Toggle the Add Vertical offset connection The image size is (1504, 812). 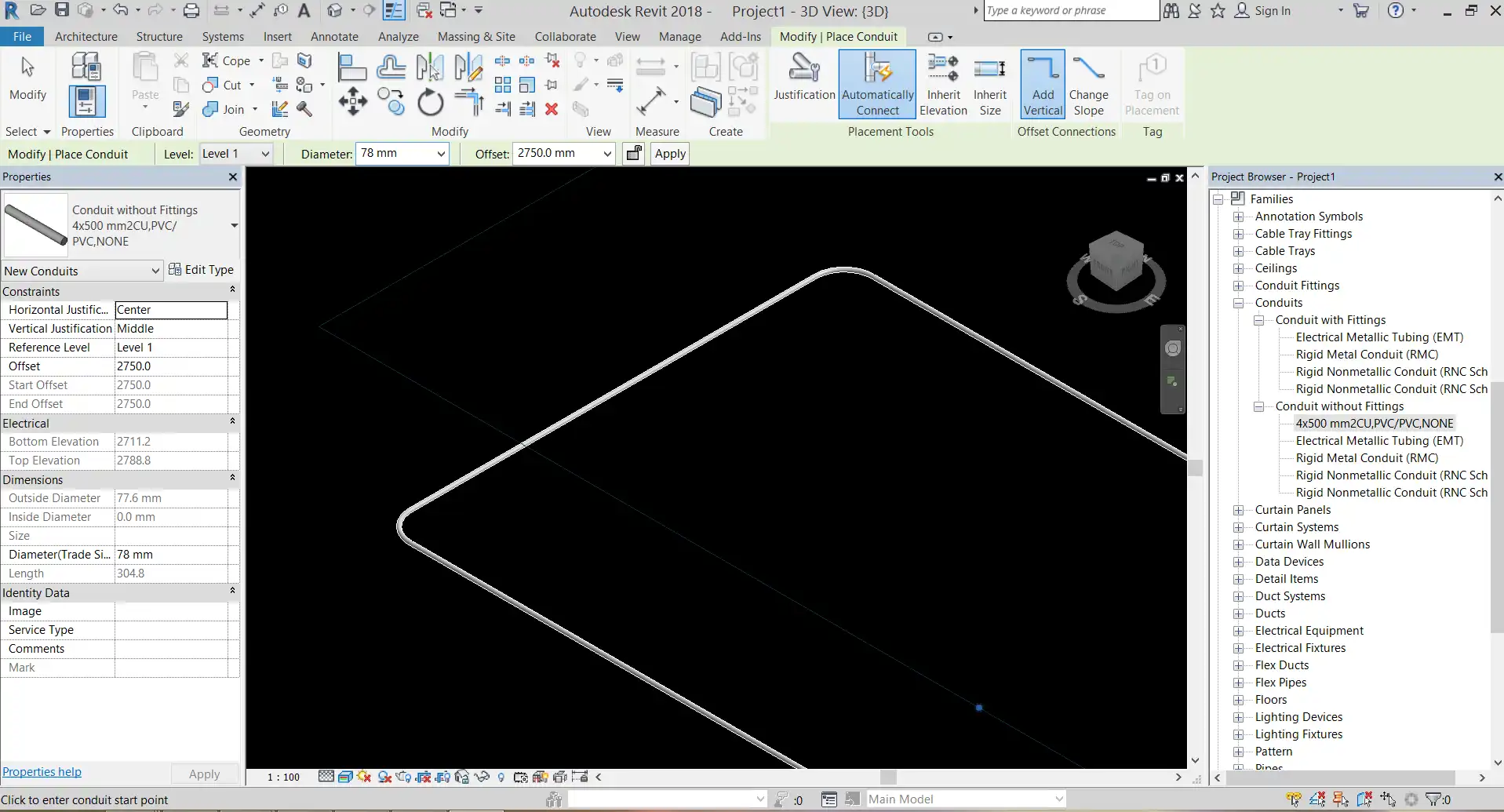tap(1043, 84)
